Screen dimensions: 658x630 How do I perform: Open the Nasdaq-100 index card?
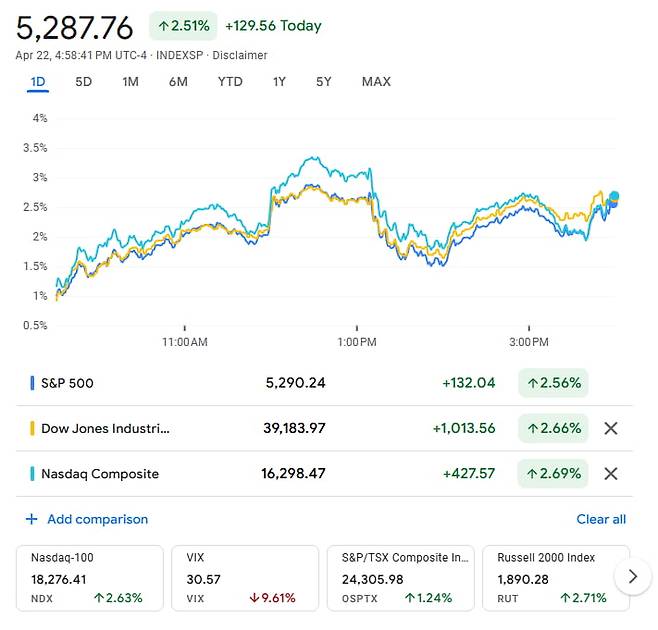point(88,578)
